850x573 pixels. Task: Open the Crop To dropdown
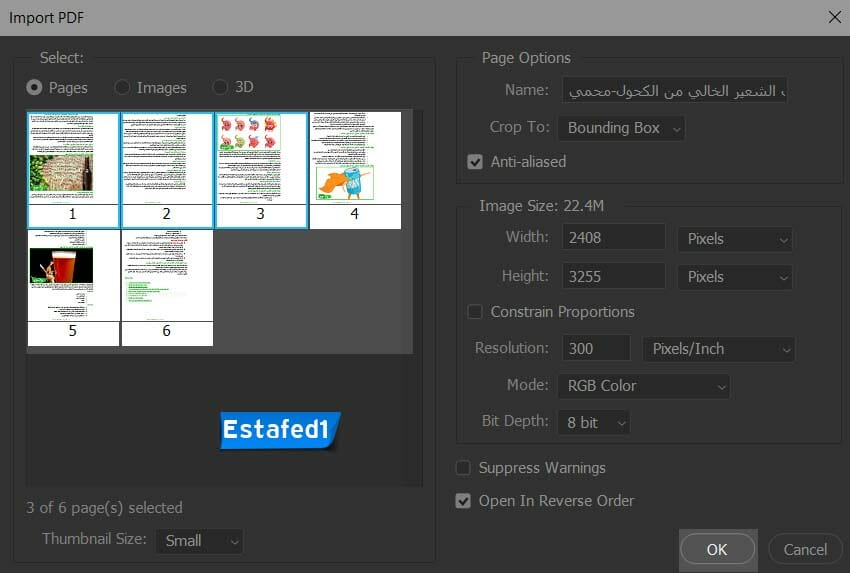(x=622, y=128)
